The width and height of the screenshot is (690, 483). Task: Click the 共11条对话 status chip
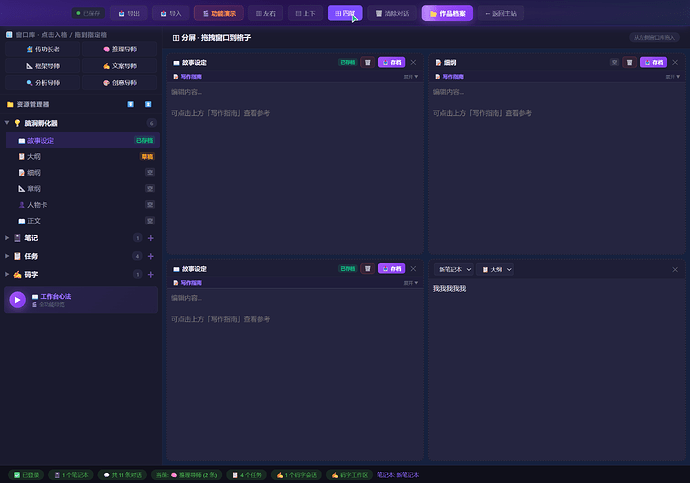[122, 475]
